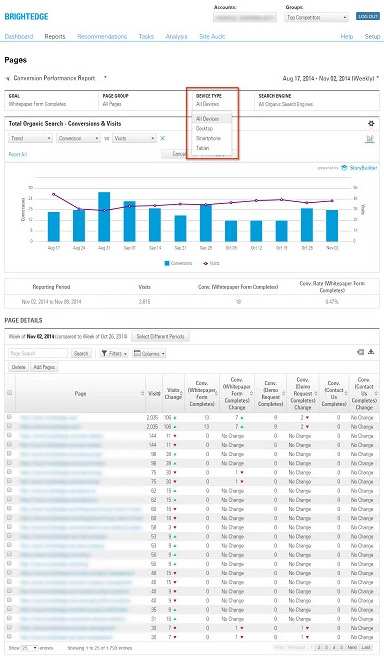384x657 pixels.
Task: Check the row with 31 visits
Action: [10, 618]
